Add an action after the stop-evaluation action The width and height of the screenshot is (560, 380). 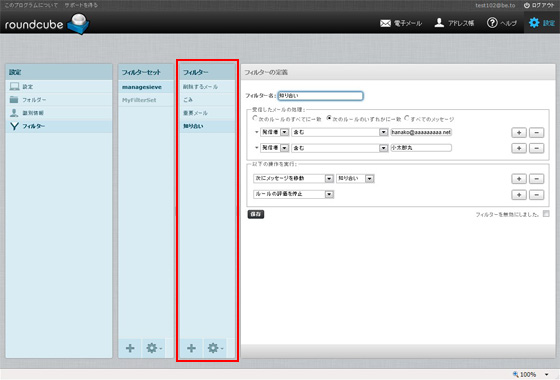point(519,195)
